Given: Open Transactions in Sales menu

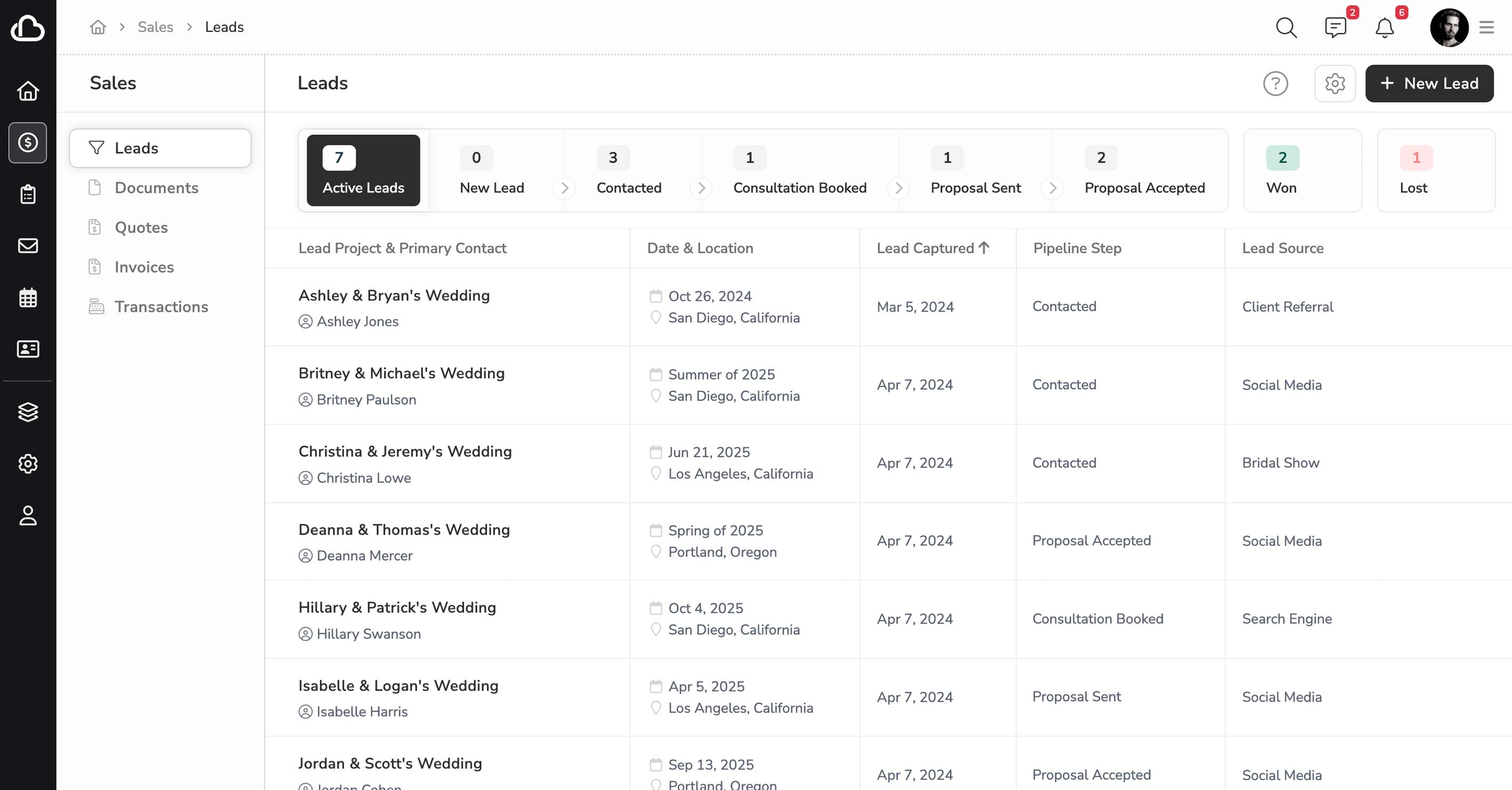Looking at the screenshot, I should pos(161,307).
